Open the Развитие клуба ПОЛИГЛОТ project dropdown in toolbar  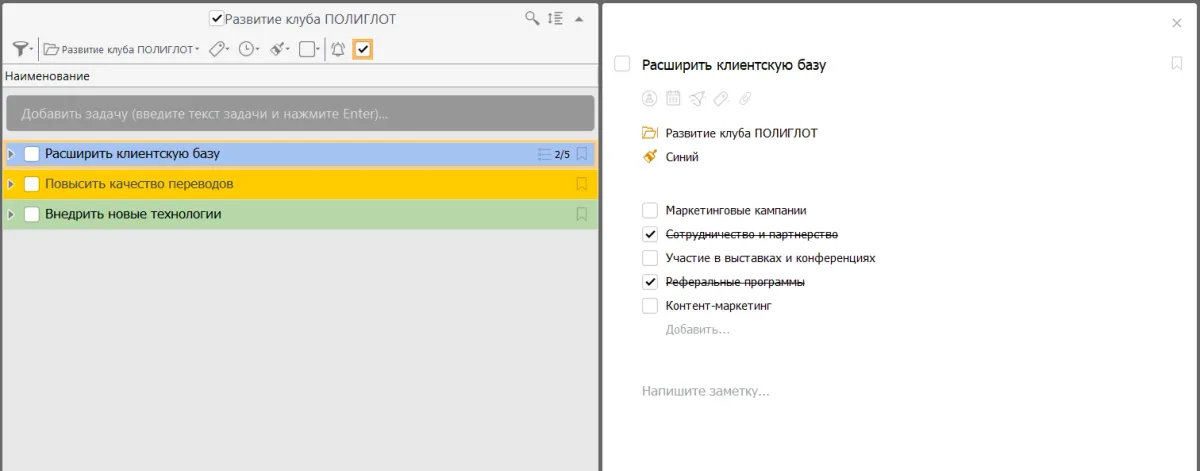click(121, 49)
